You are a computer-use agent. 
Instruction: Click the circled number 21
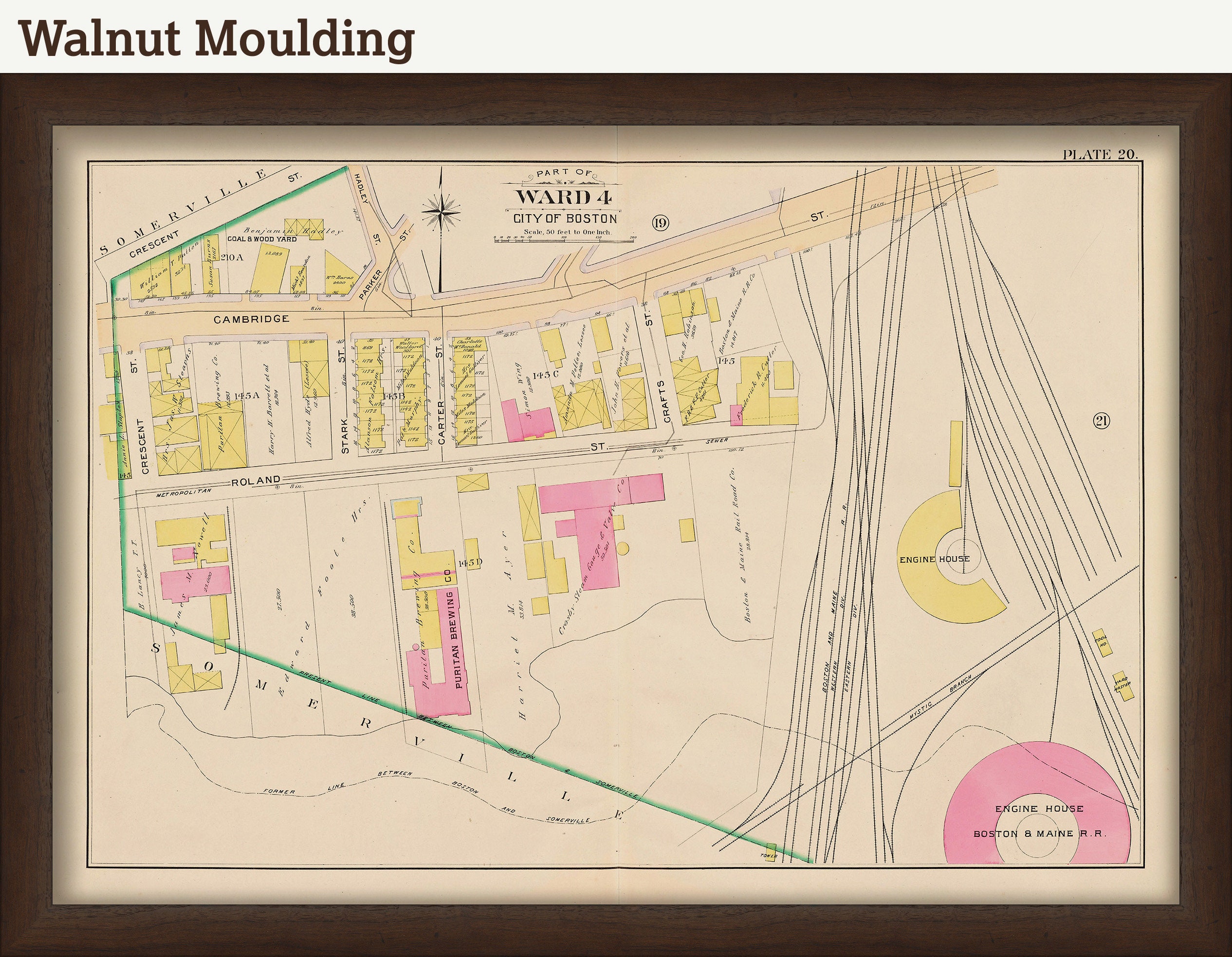(x=1101, y=421)
